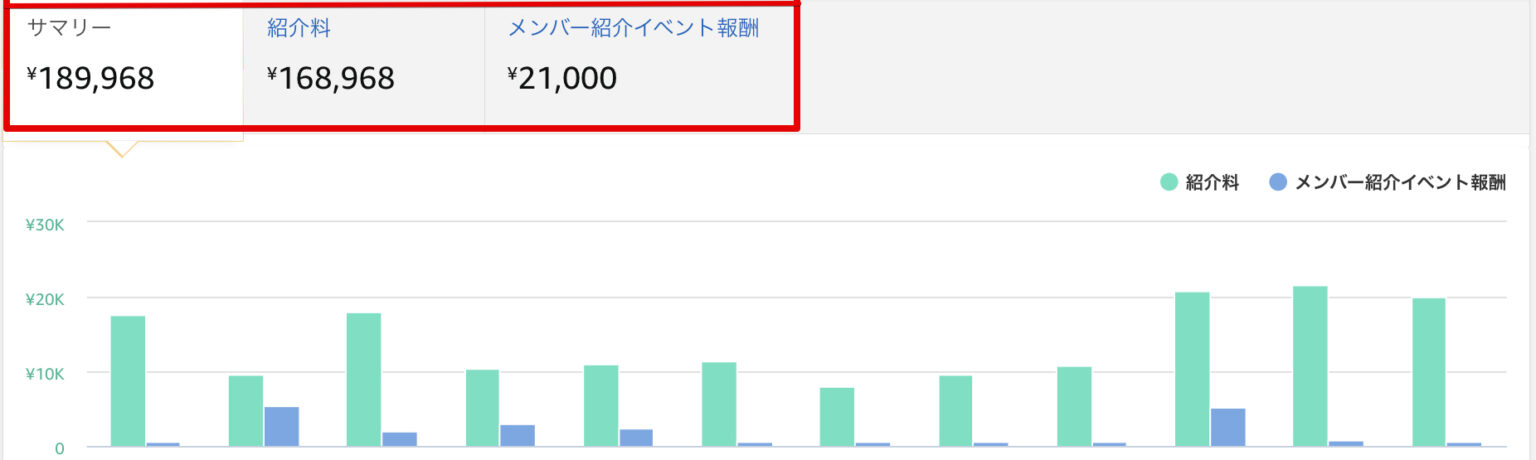The width and height of the screenshot is (1536, 460).
Task: Switch to the 紹介料 tab
Action: tap(299, 28)
